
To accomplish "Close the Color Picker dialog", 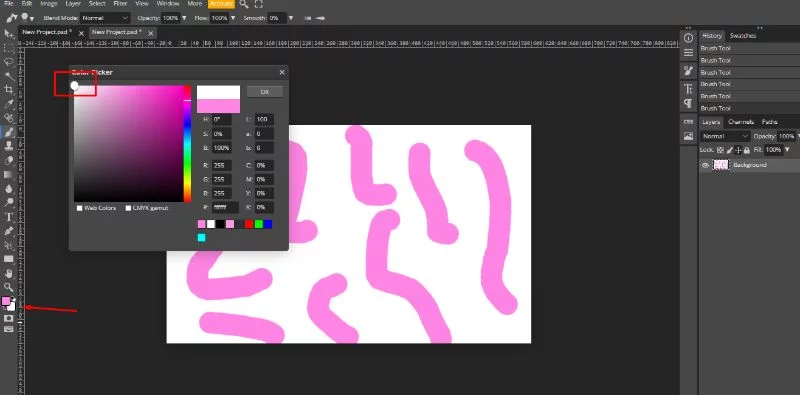I will coord(282,72).
